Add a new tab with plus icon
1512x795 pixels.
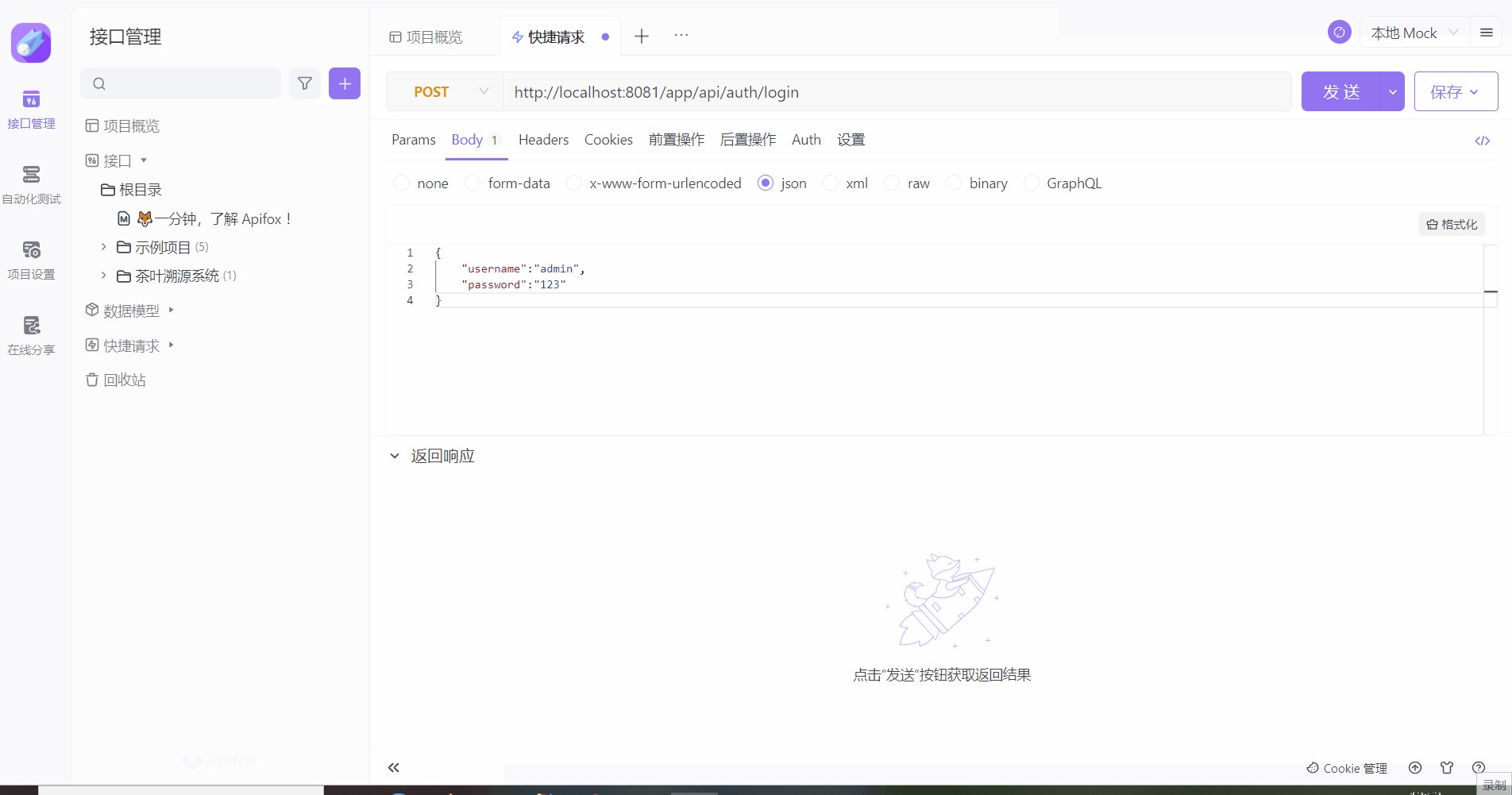pos(642,37)
